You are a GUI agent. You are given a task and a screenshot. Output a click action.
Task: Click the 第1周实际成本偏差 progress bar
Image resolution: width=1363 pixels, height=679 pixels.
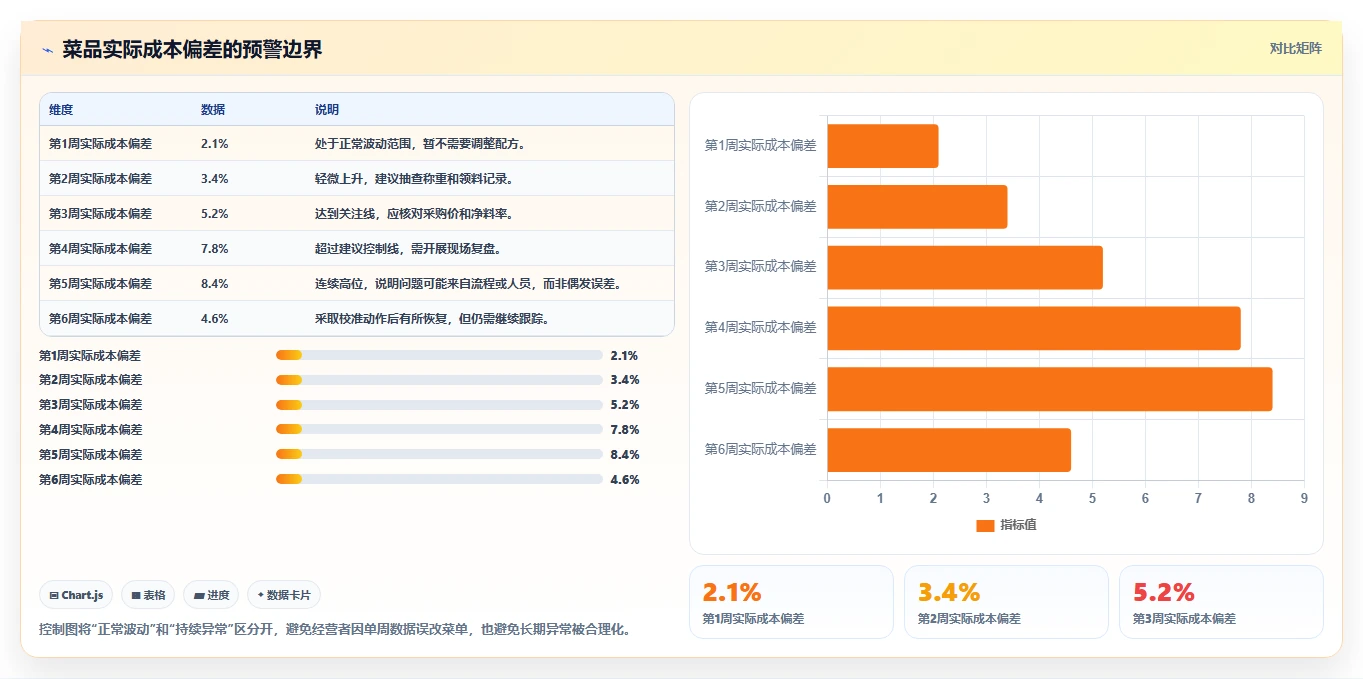pyautogui.click(x=439, y=355)
